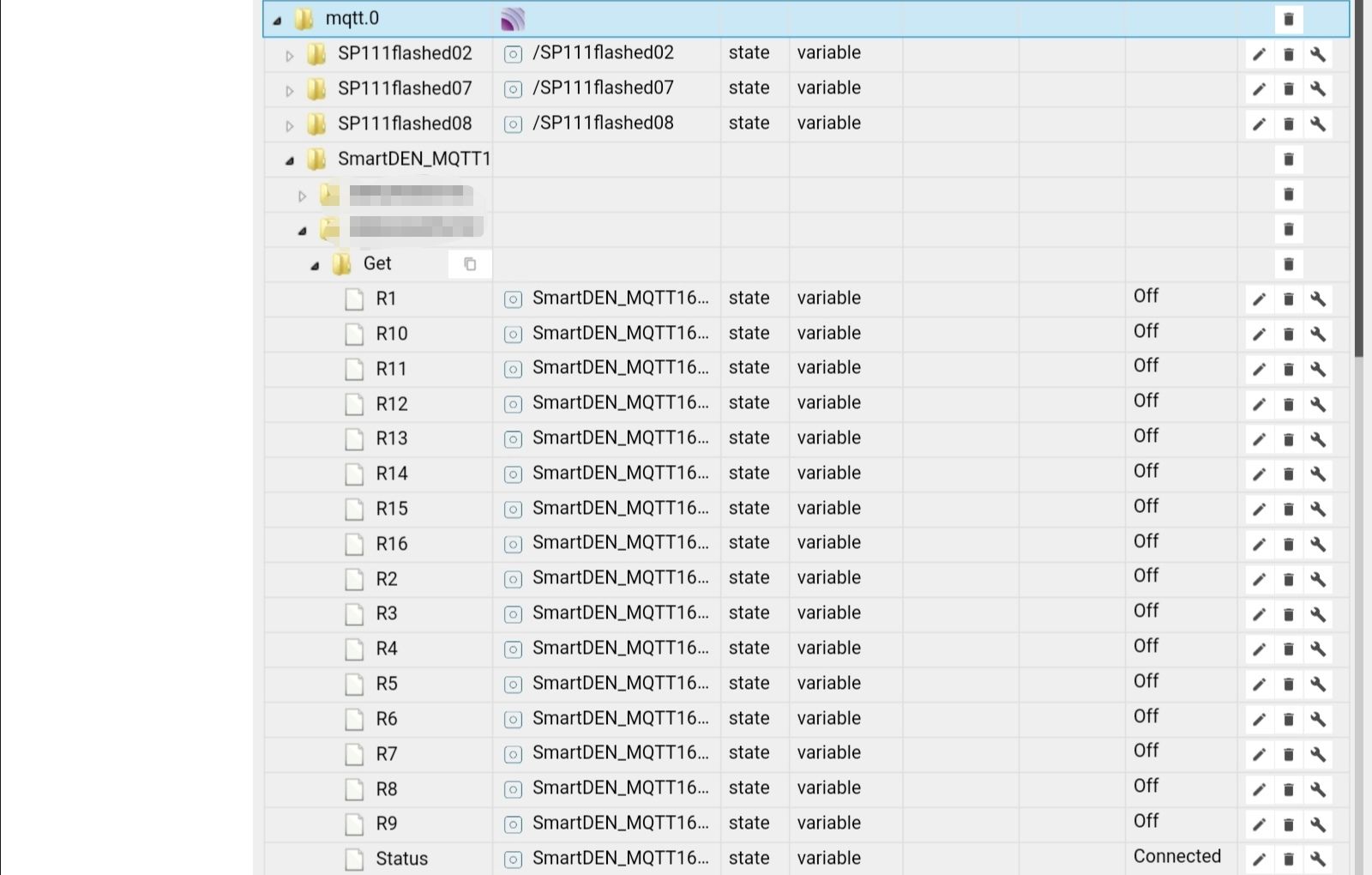The height and width of the screenshot is (875, 1372).
Task: Delete the Status state object
Action: 1288,859
